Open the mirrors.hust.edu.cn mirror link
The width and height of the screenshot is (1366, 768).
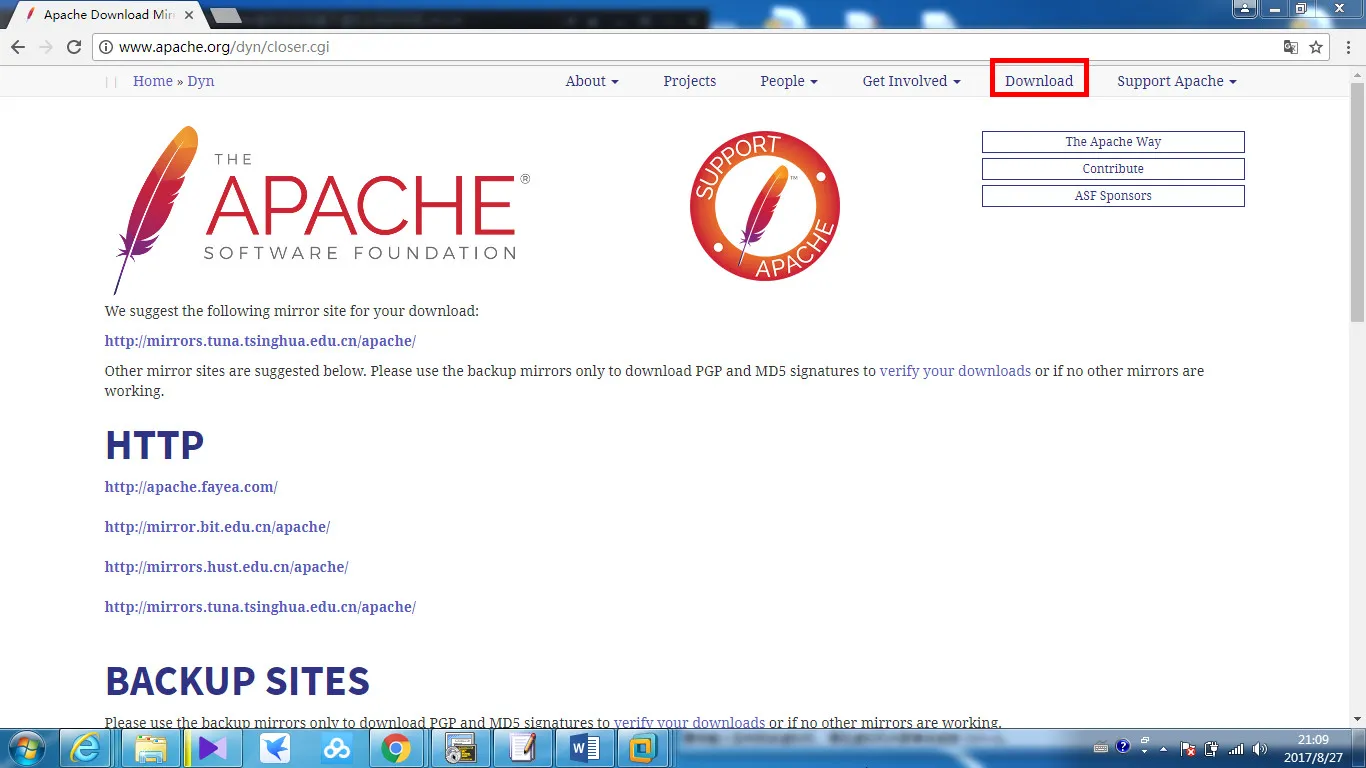click(227, 567)
